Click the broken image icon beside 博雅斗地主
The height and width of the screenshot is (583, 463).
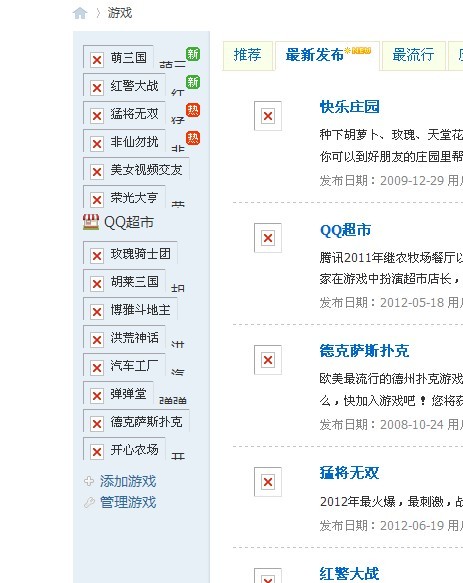coord(97,312)
